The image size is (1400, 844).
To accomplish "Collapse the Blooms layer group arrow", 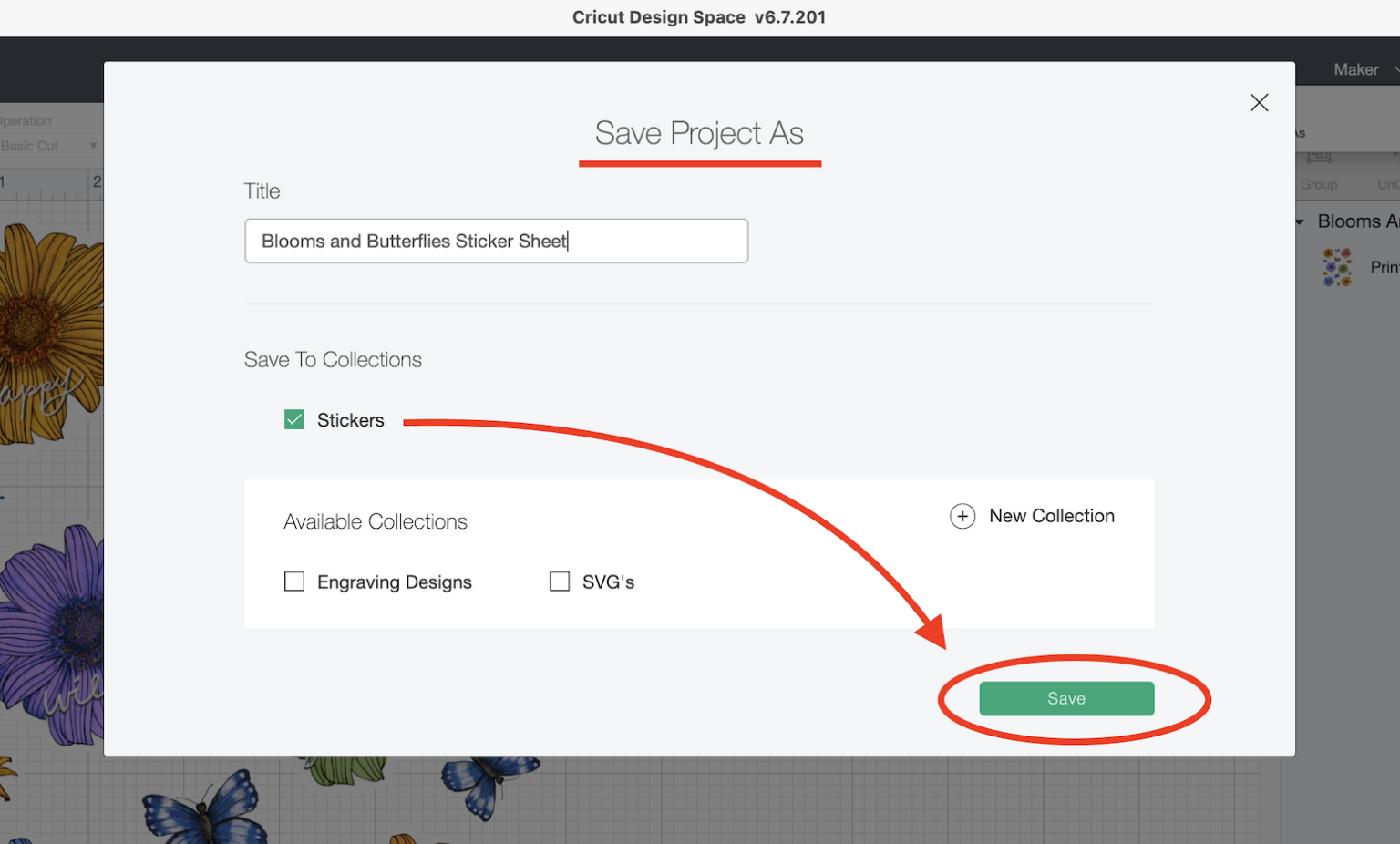I will pos(1300,221).
